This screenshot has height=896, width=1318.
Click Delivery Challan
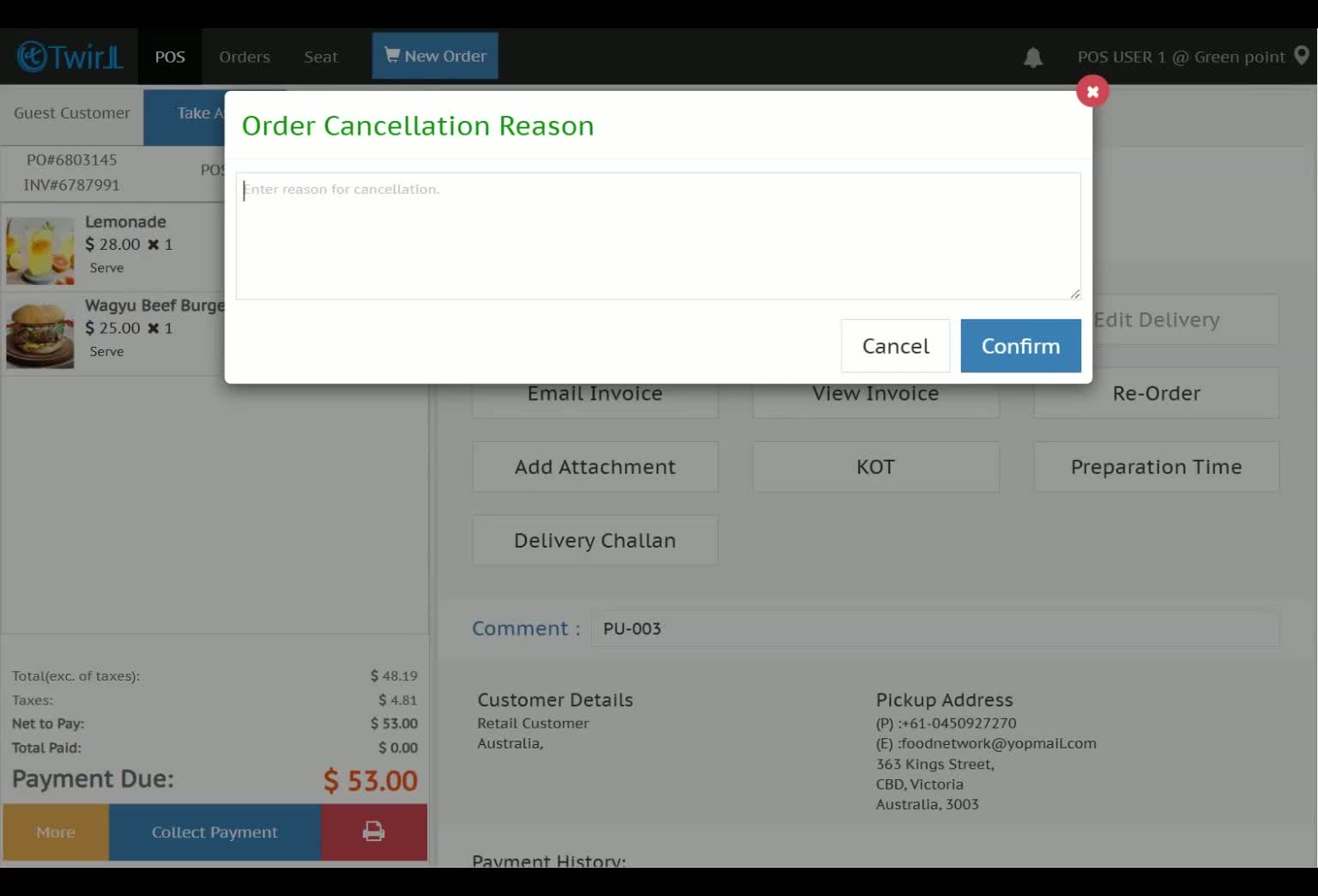[x=595, y=541]
